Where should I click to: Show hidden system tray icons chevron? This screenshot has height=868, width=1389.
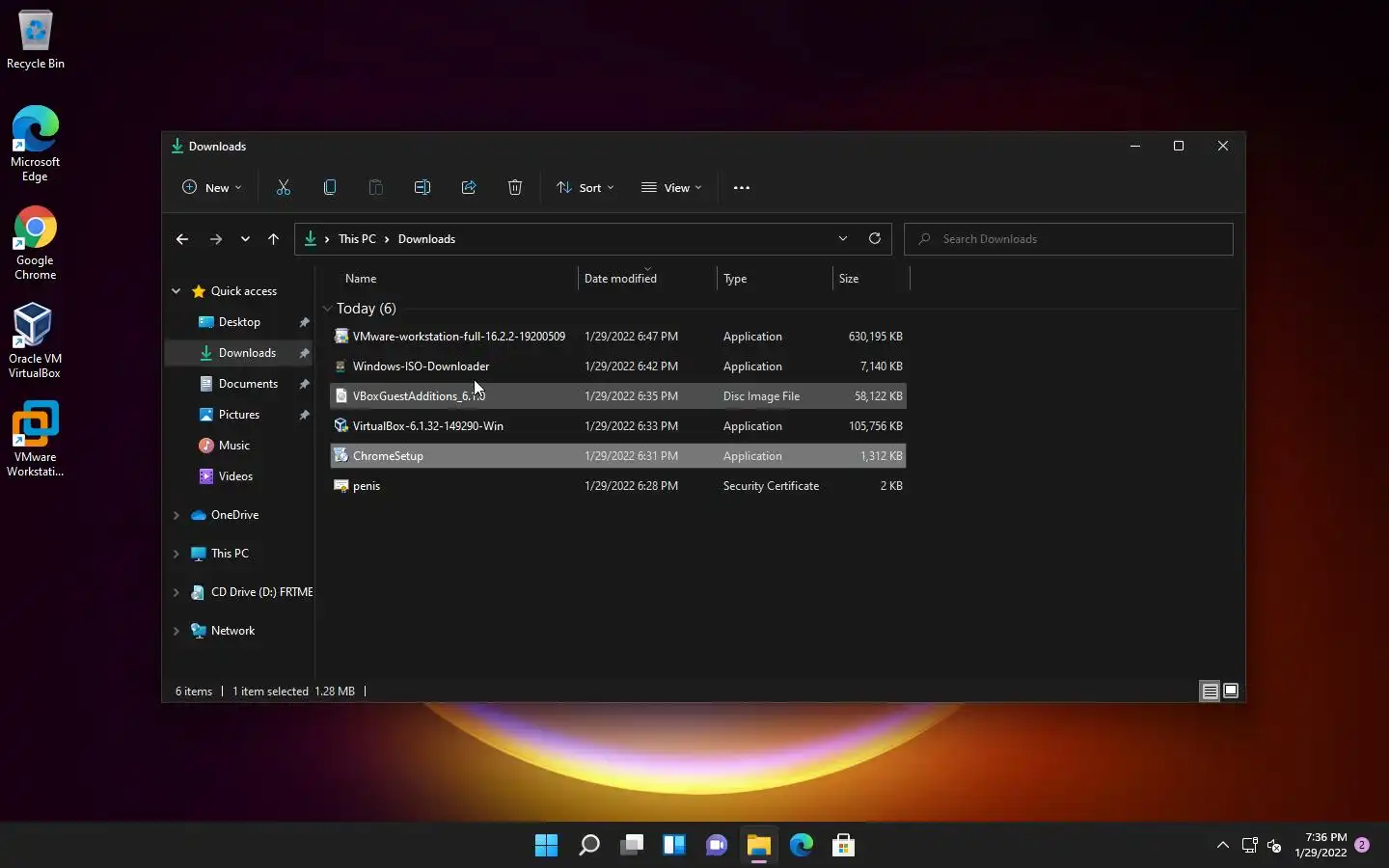coord(1223,845)
